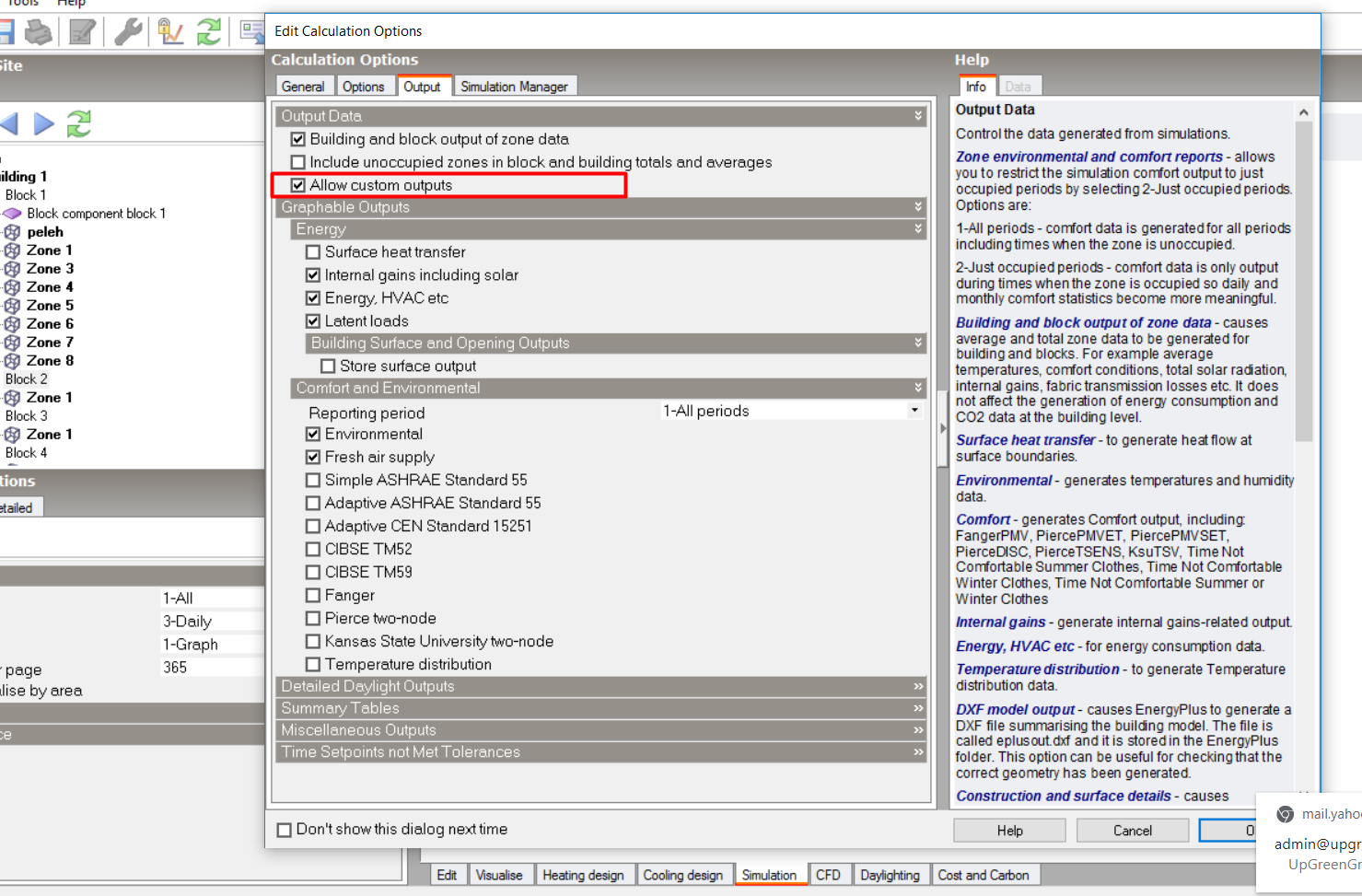Select the Options tab
This screenshot has width=1362, height=896.
pyautogui.click(x=364, y=87)
